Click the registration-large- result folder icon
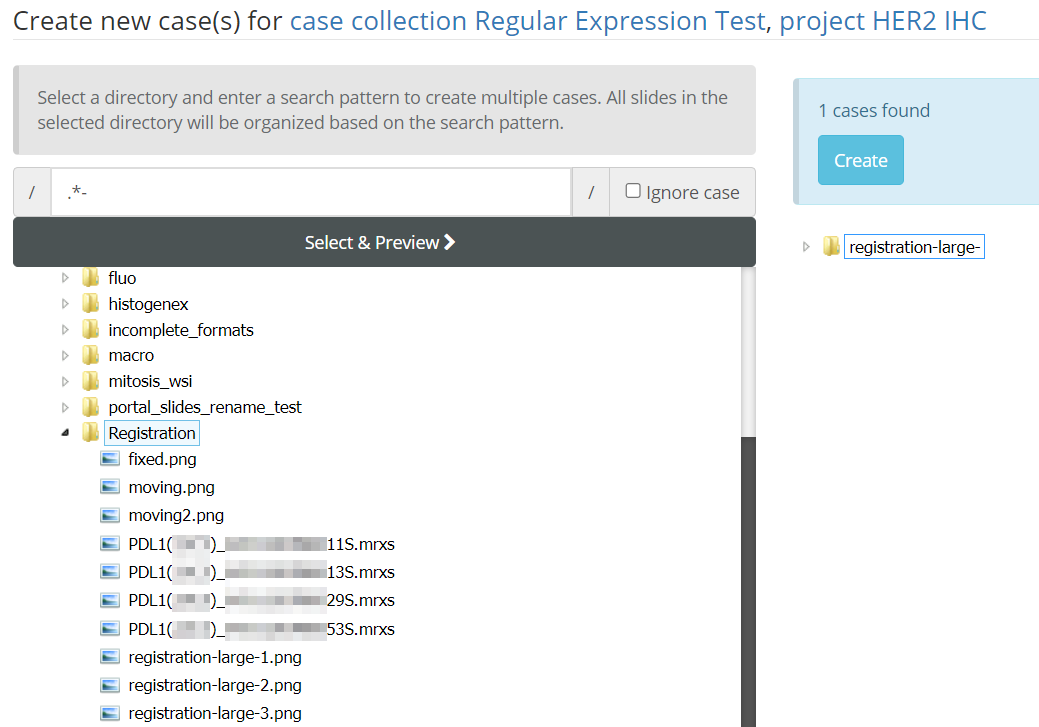Screen dimensions: 1039x727 click(x=831, y=247)
